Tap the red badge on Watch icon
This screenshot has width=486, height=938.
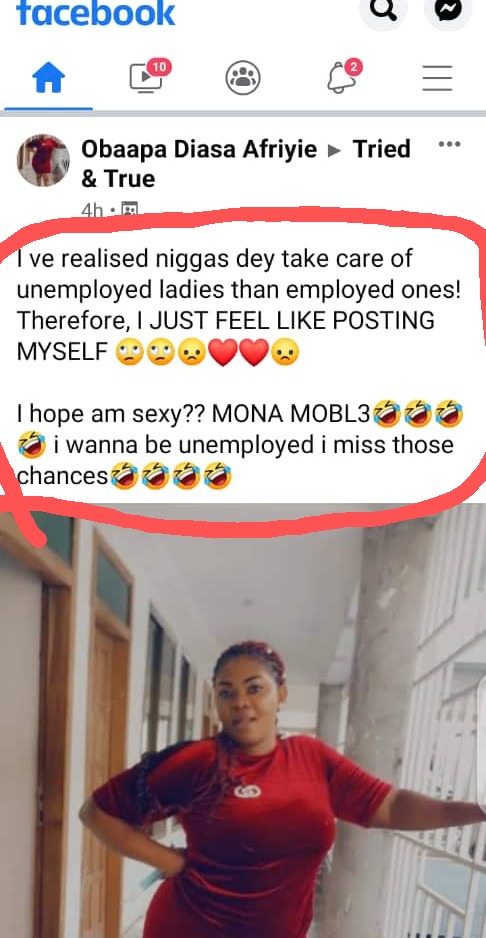pos(159,68)
